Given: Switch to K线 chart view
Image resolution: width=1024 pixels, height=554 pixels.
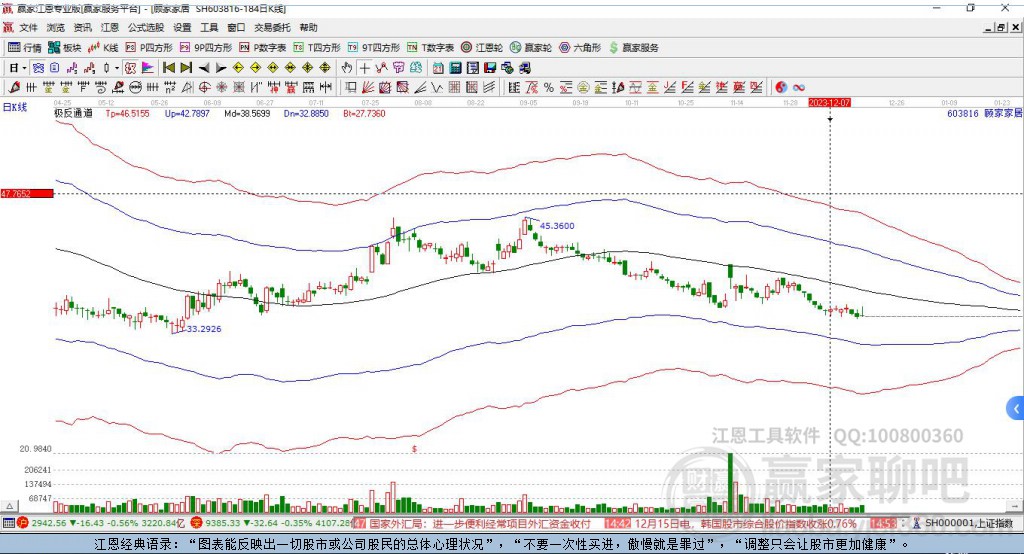Looking at the screenshot, I should pyautogui.click(x=103, y=48).
